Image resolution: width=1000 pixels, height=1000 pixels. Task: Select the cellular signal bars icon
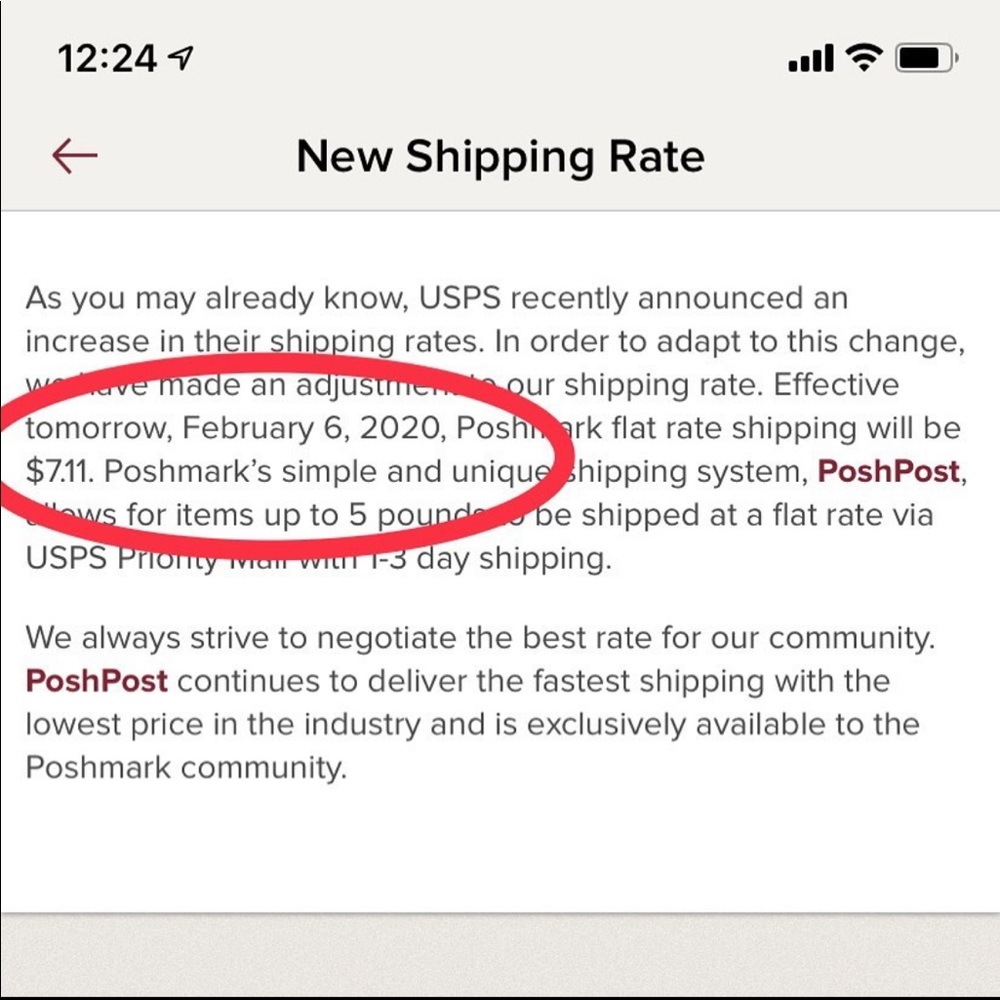(812, 60)
